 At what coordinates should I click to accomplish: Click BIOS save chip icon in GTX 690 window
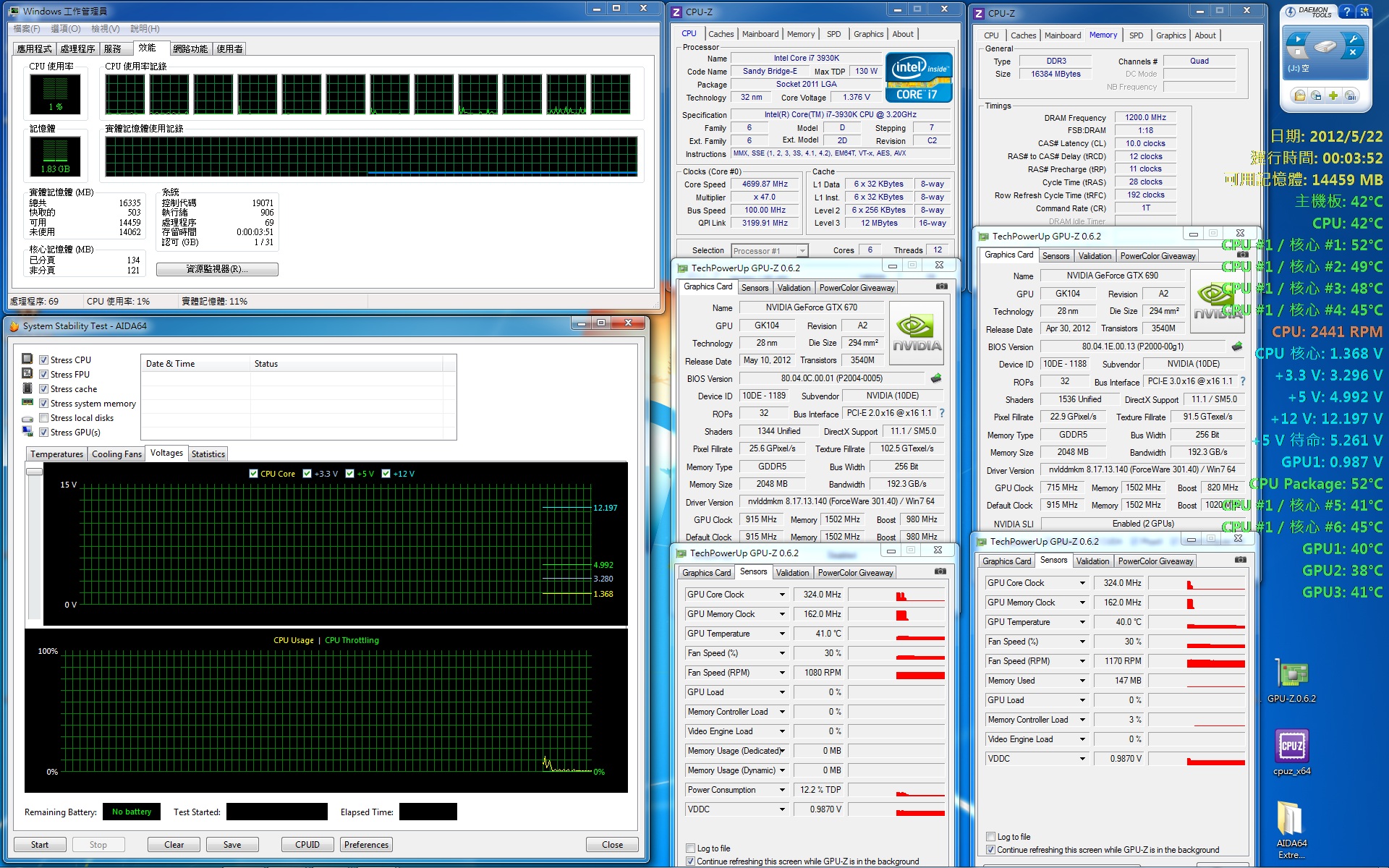(x=1237, y=346)
